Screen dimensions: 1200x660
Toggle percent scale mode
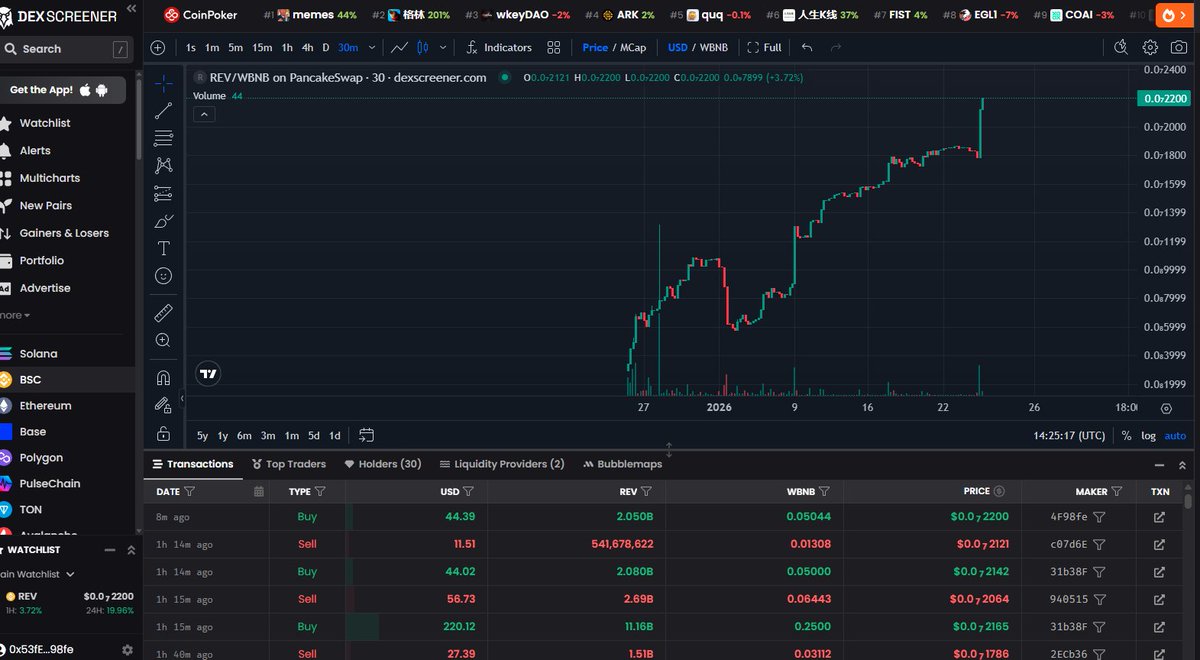click(x=1126, y=435)
